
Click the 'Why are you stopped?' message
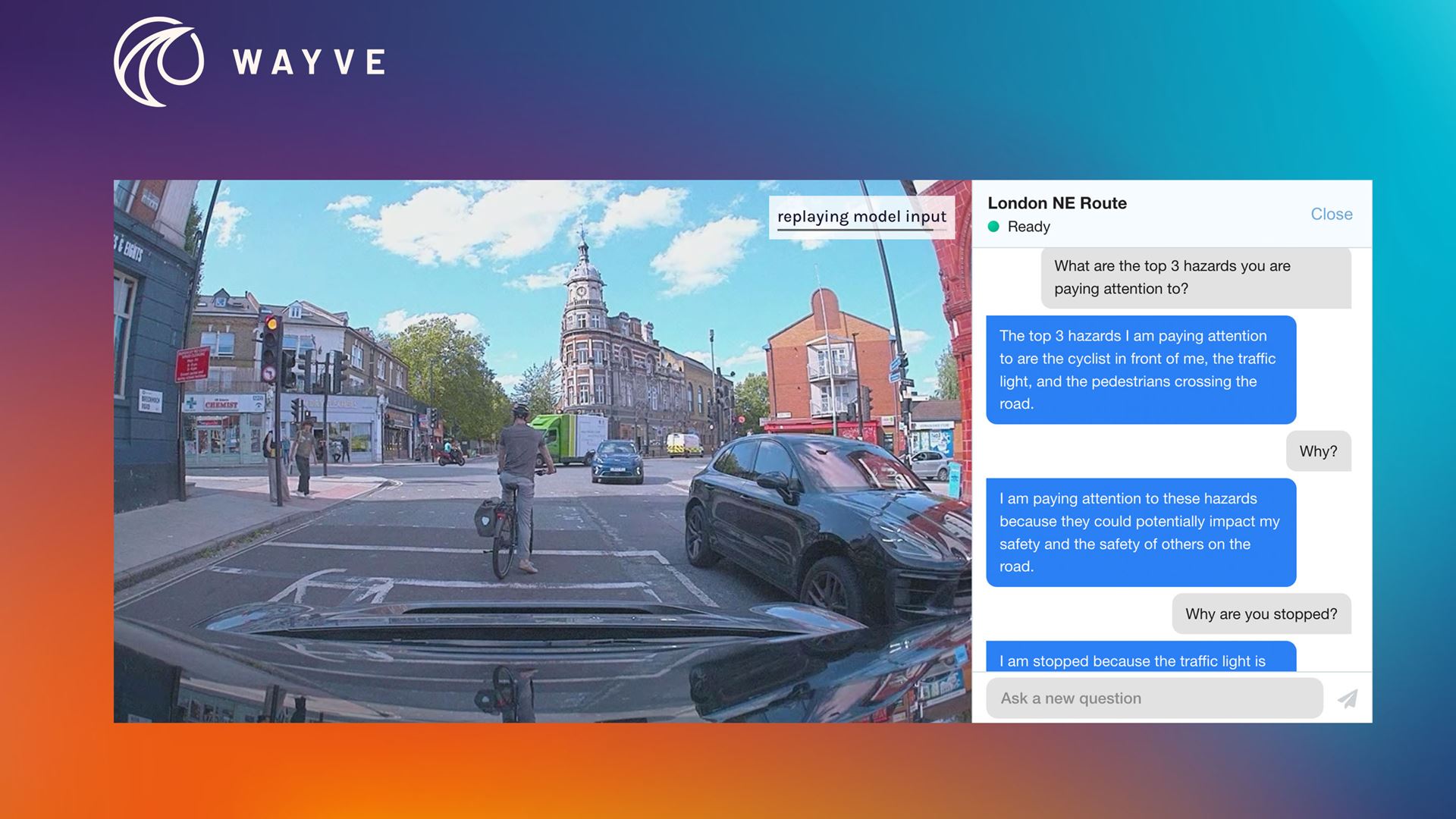point(1261,613)
